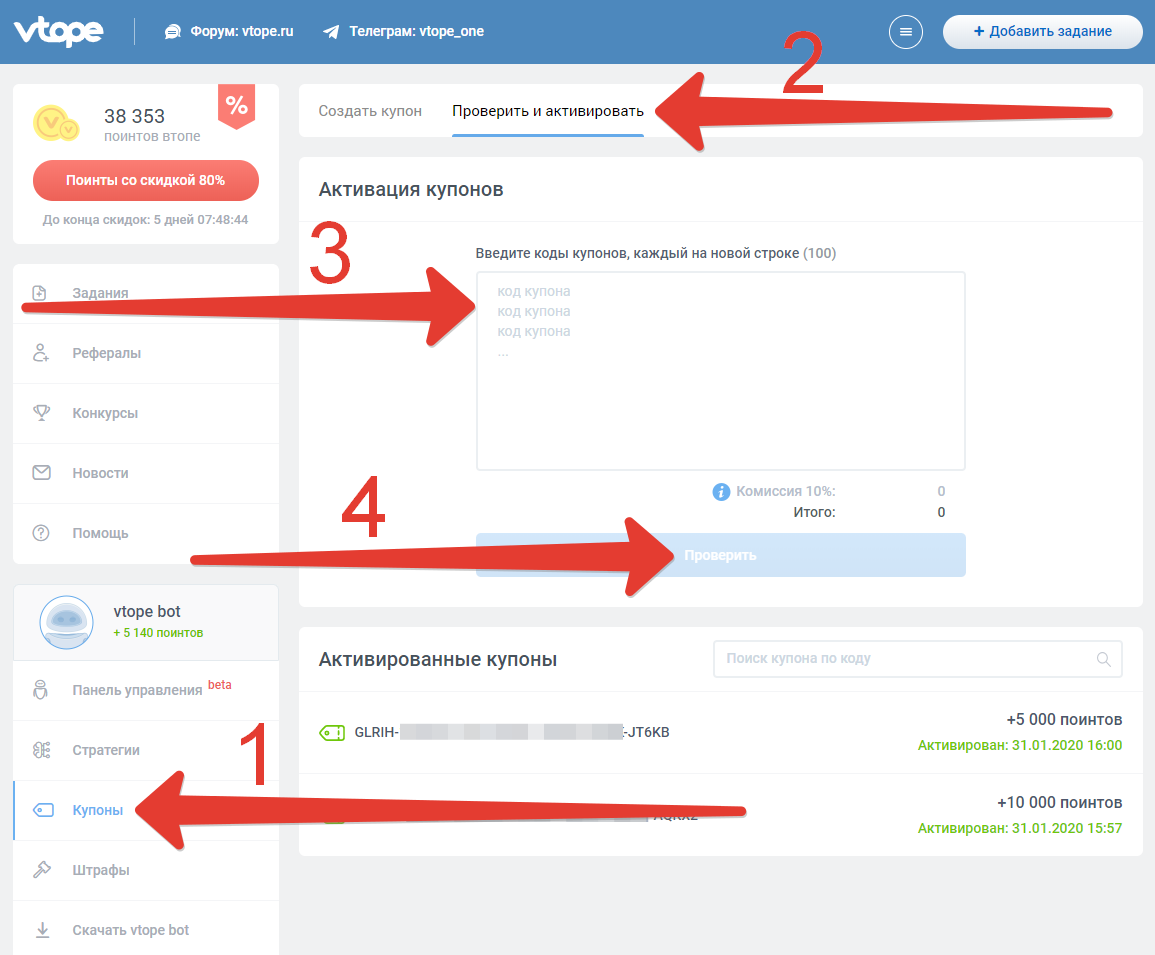The height and width of the screenshot is (955, 1155).
Task: Click the commission info icon
Action: click(x=721, y=492)
